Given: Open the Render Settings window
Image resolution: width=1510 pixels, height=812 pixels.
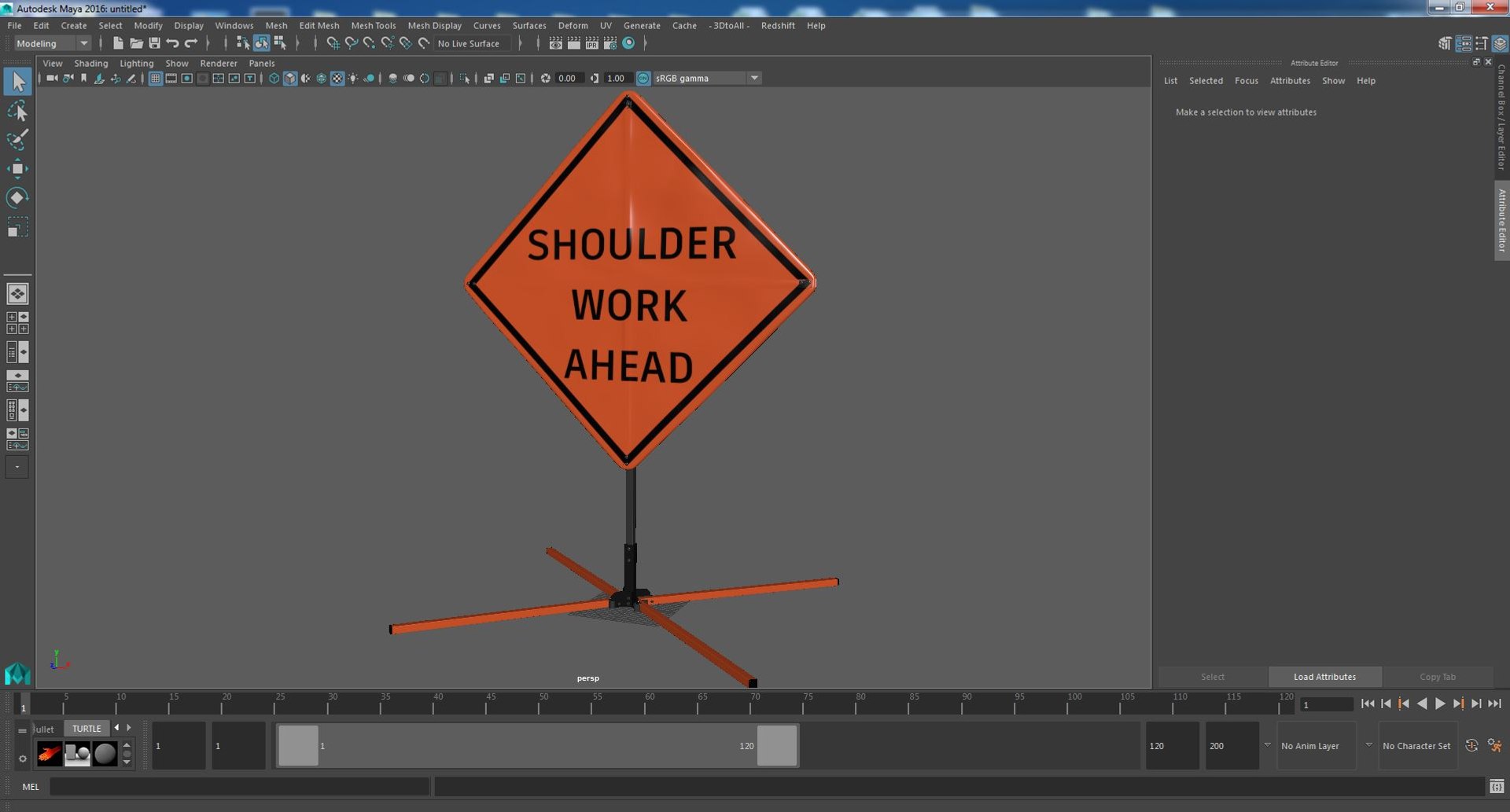Looking at the screenshot, I should pos(610,43).
